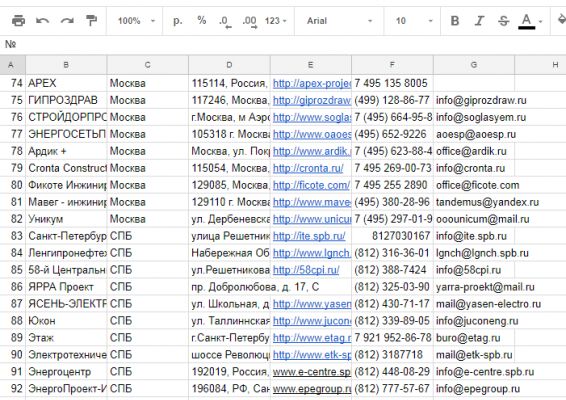Open the 100% zoom dropdown

click(x=136, y=21)
